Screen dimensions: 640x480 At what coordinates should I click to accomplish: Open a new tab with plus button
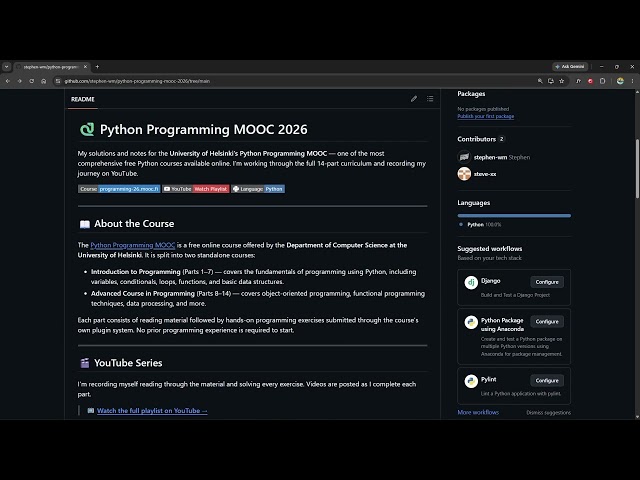pos(97,67)
